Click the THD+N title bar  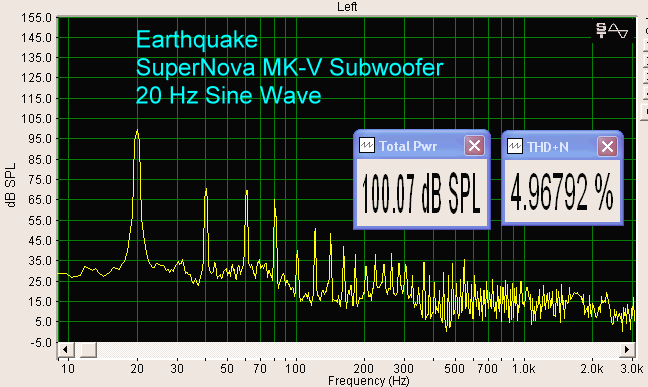click(x=562, y=146)
